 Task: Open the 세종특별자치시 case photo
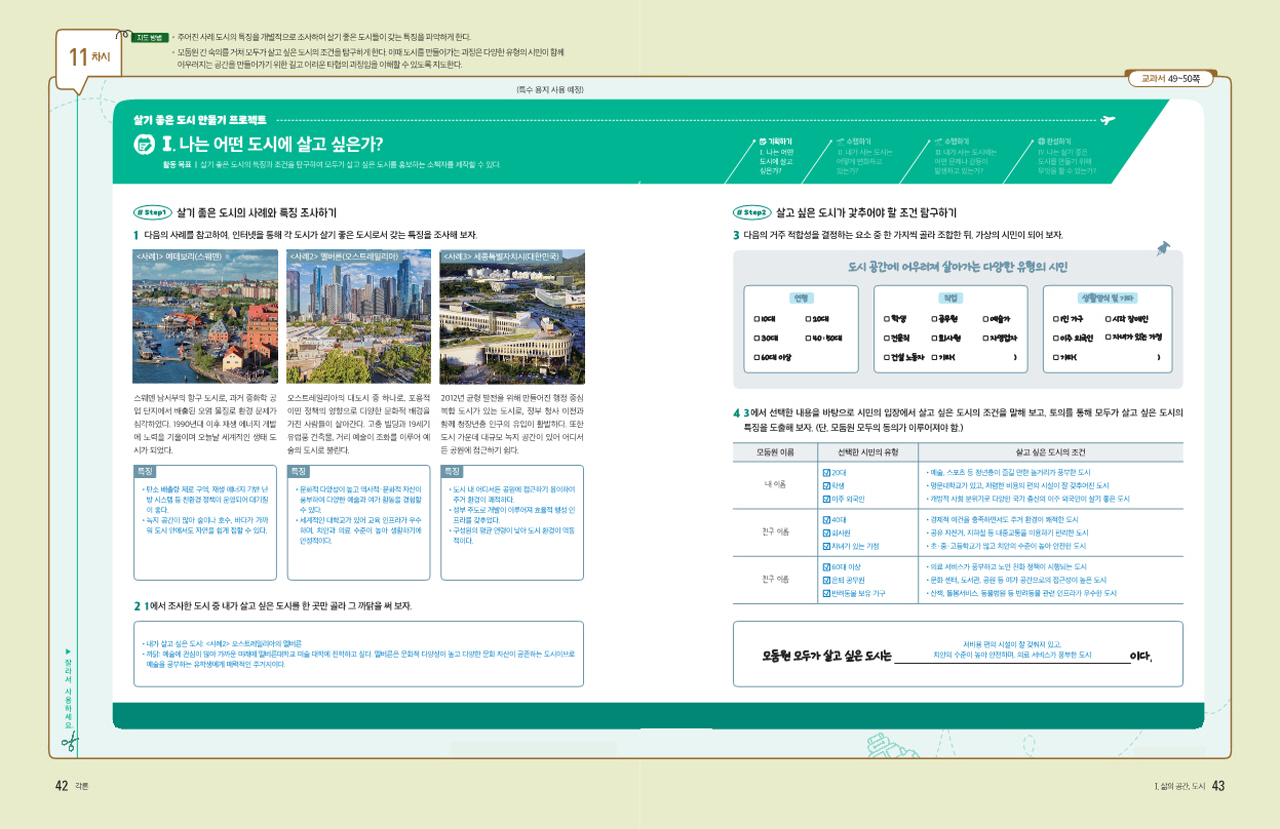[x=512, y=317]
